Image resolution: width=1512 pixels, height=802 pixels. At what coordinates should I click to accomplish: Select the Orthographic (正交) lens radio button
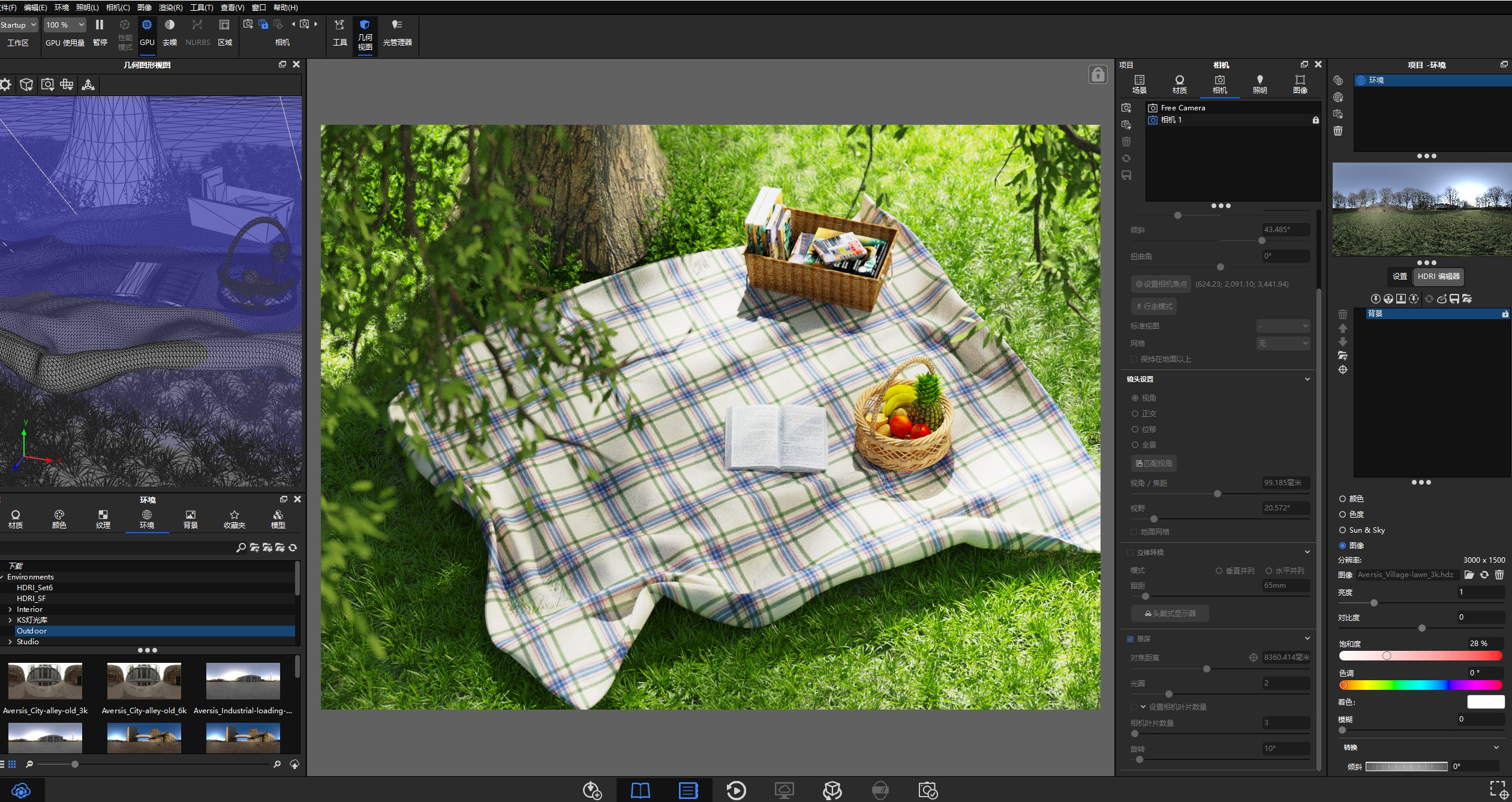point(1135,413)
